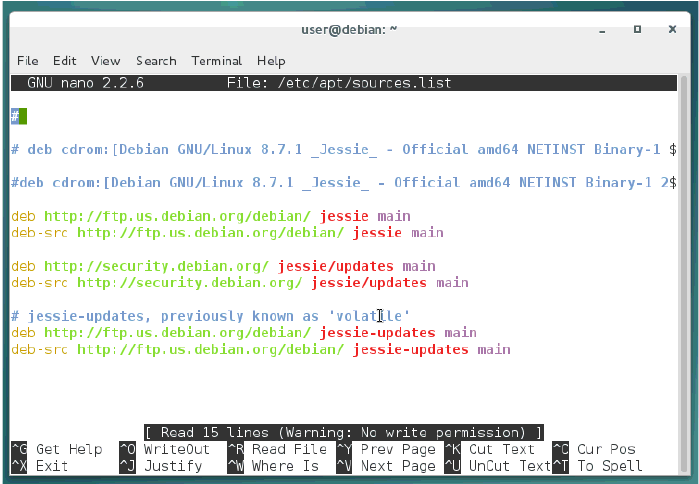The image size is (699, 484).
Task: Click the deb-src ftp.us.debian.org jessie-updates main line
Action: [261, 349]
